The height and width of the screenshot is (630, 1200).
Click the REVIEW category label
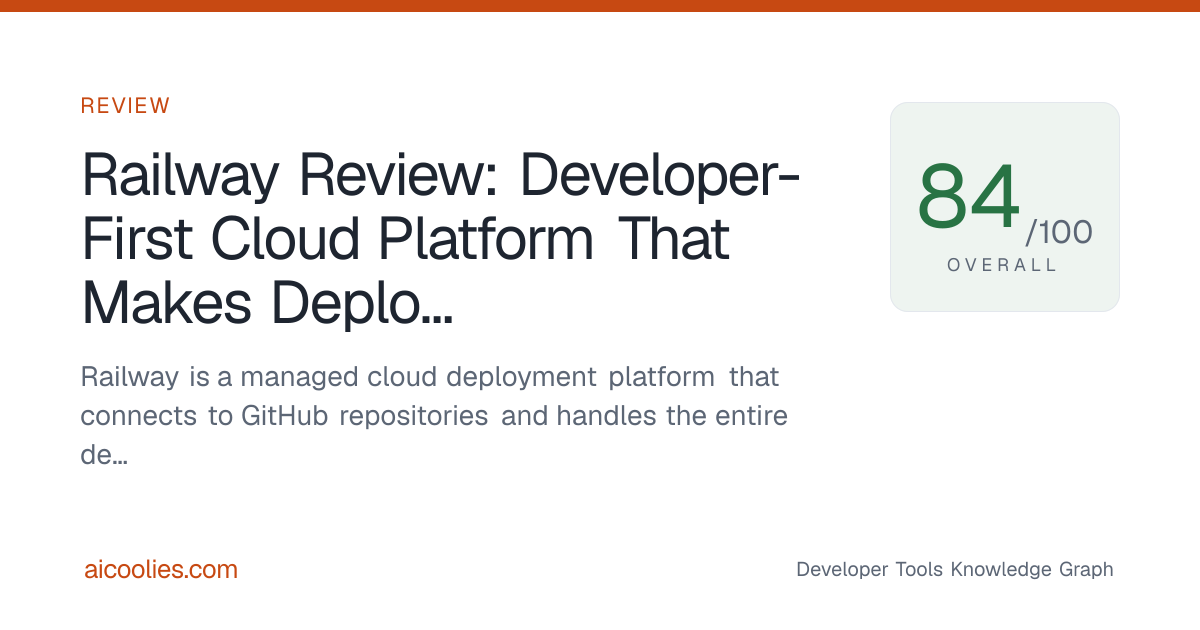click(125, 106)
